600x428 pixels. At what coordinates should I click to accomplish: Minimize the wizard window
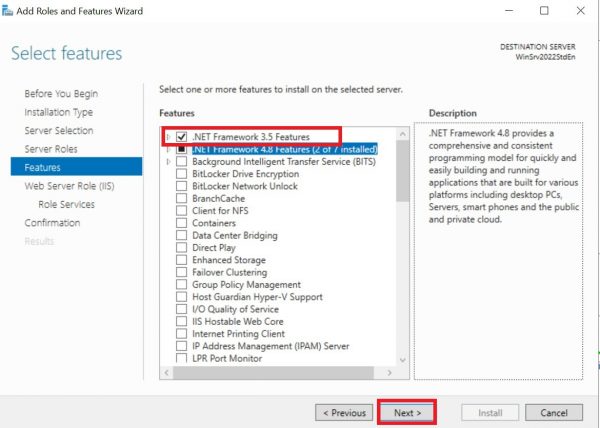tap(509, 11)
